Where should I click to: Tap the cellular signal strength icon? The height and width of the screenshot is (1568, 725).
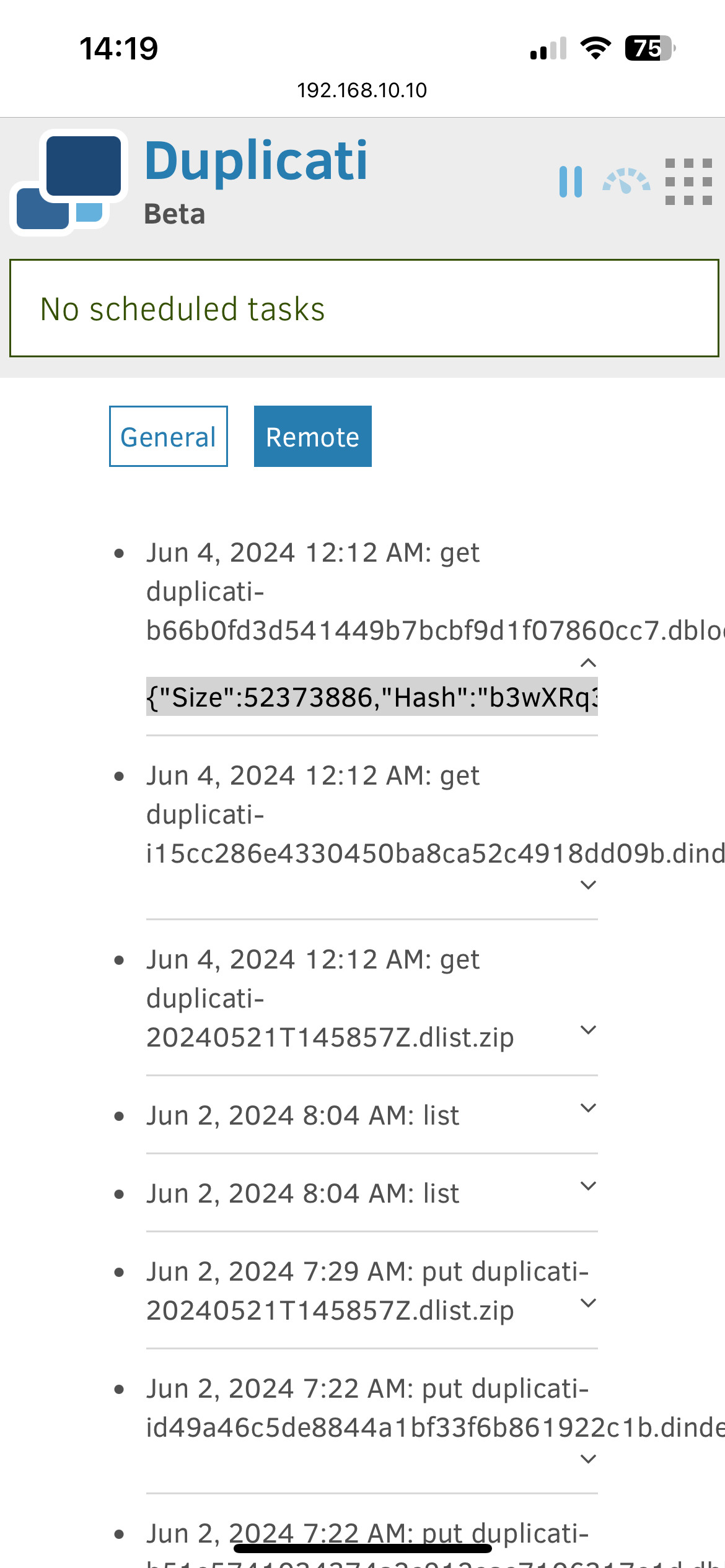(548, 48)
